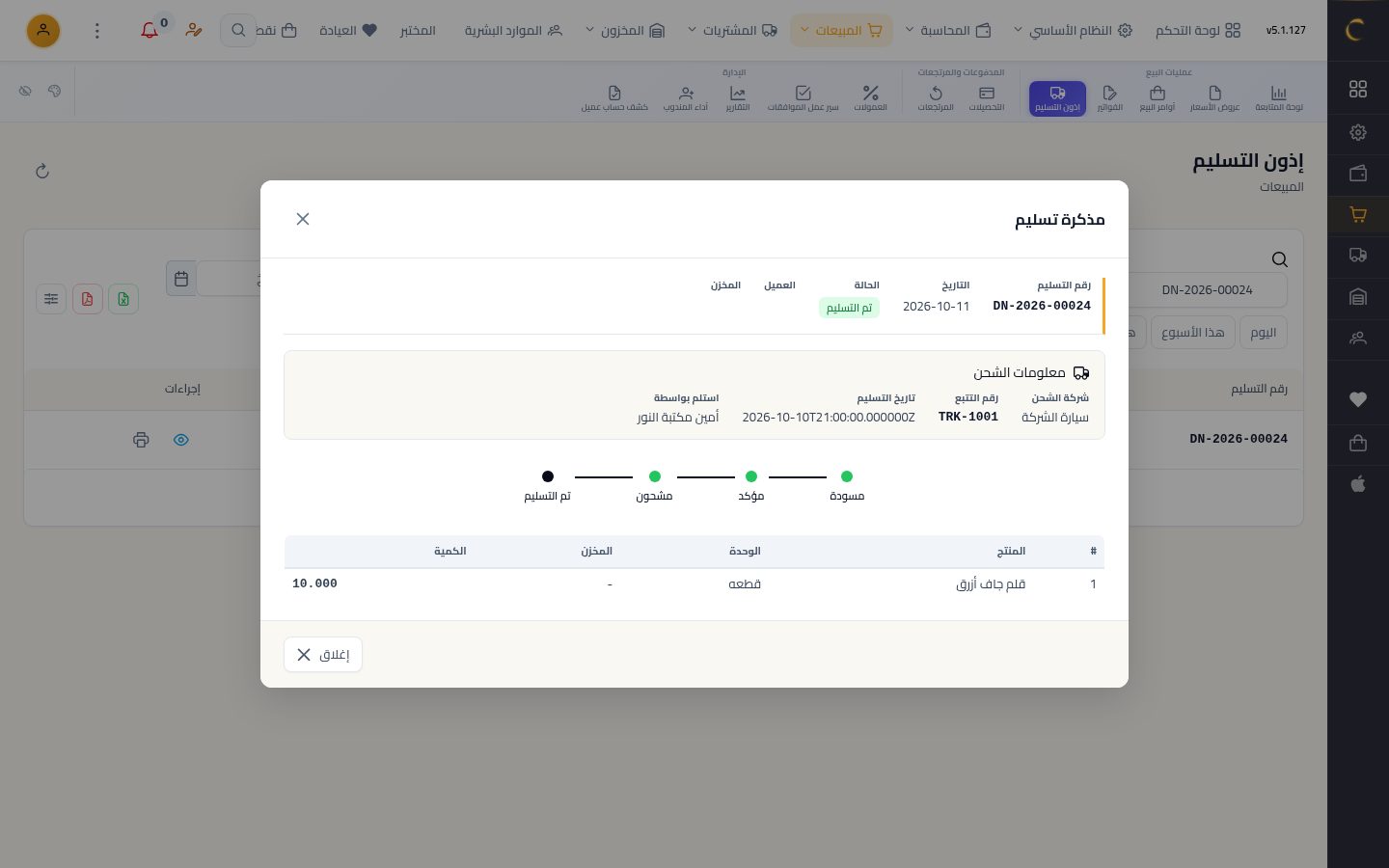Open المختبر menu item
This screenshot has height=868, width=1389.
(x=418, y=31)
